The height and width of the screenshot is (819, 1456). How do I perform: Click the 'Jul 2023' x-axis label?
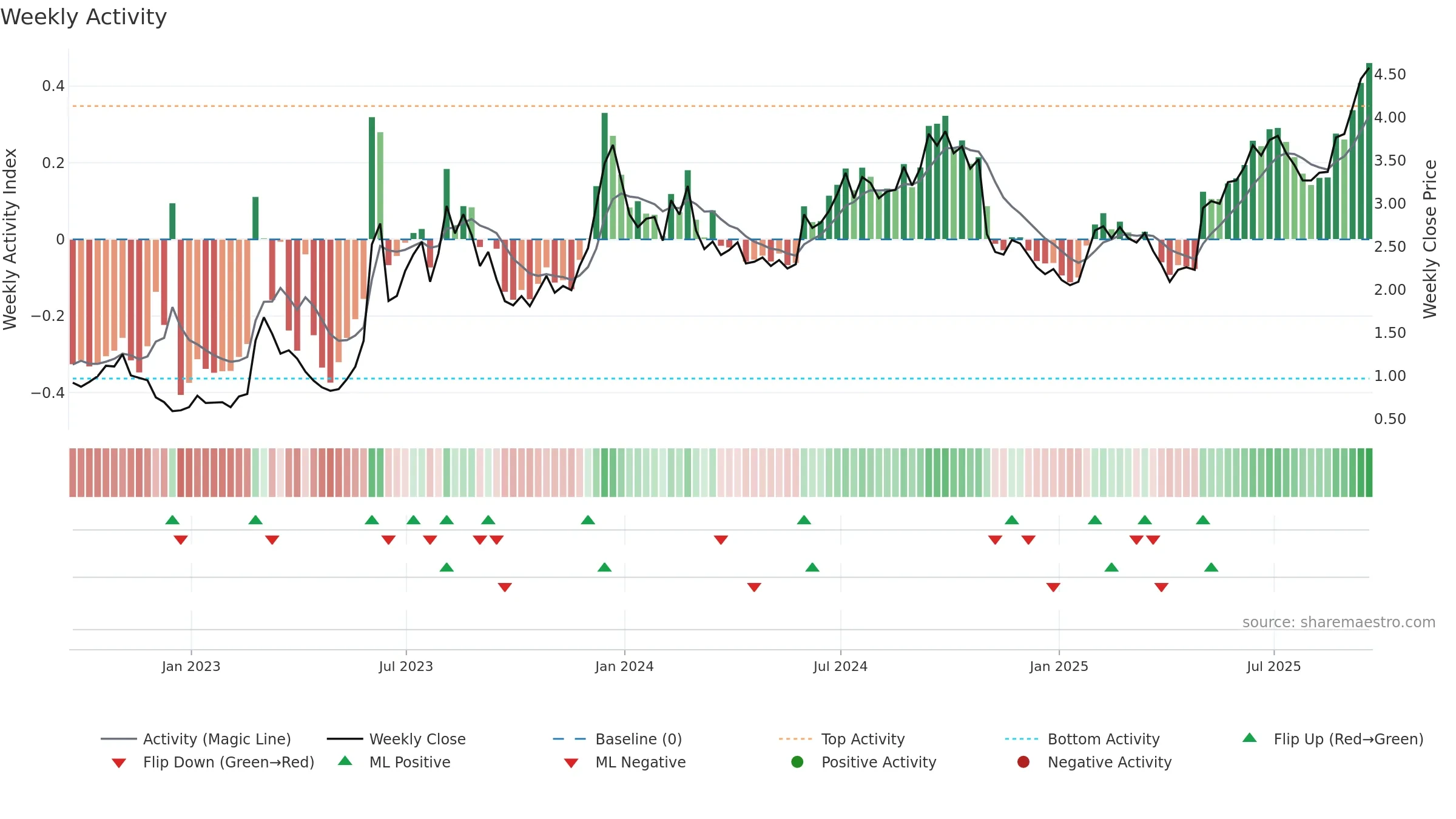click(x=406, y=666)
